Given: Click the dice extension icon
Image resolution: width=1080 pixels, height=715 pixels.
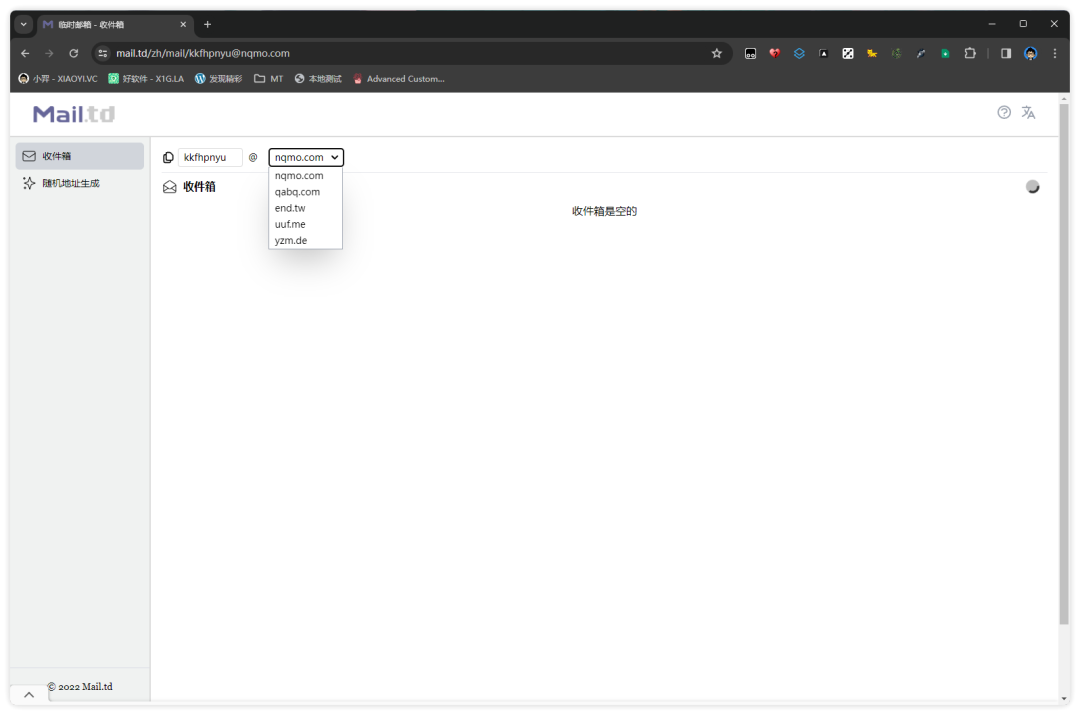Looking at the screenshot, I should tap(848, 53).
